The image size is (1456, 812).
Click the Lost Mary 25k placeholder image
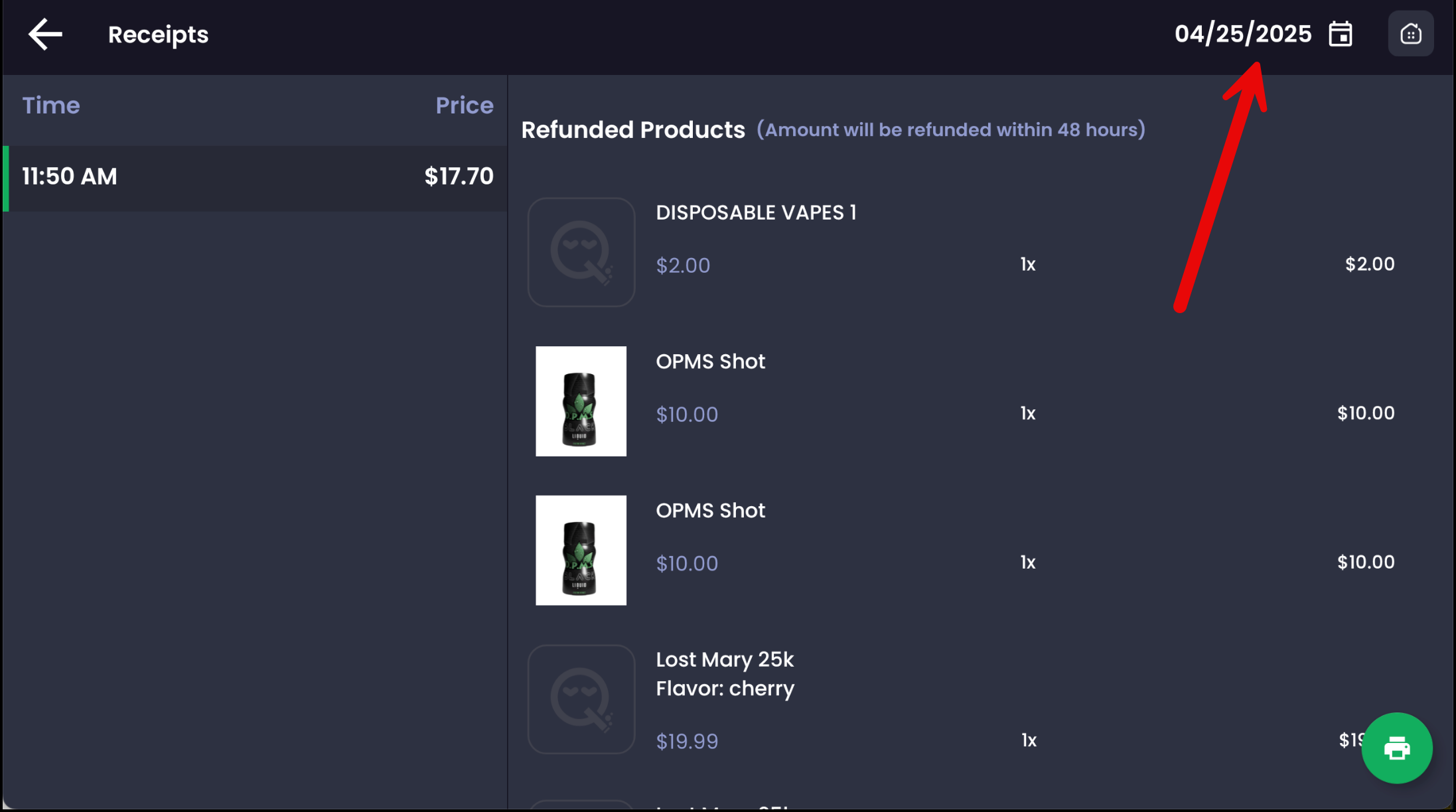tap(581, 699)
